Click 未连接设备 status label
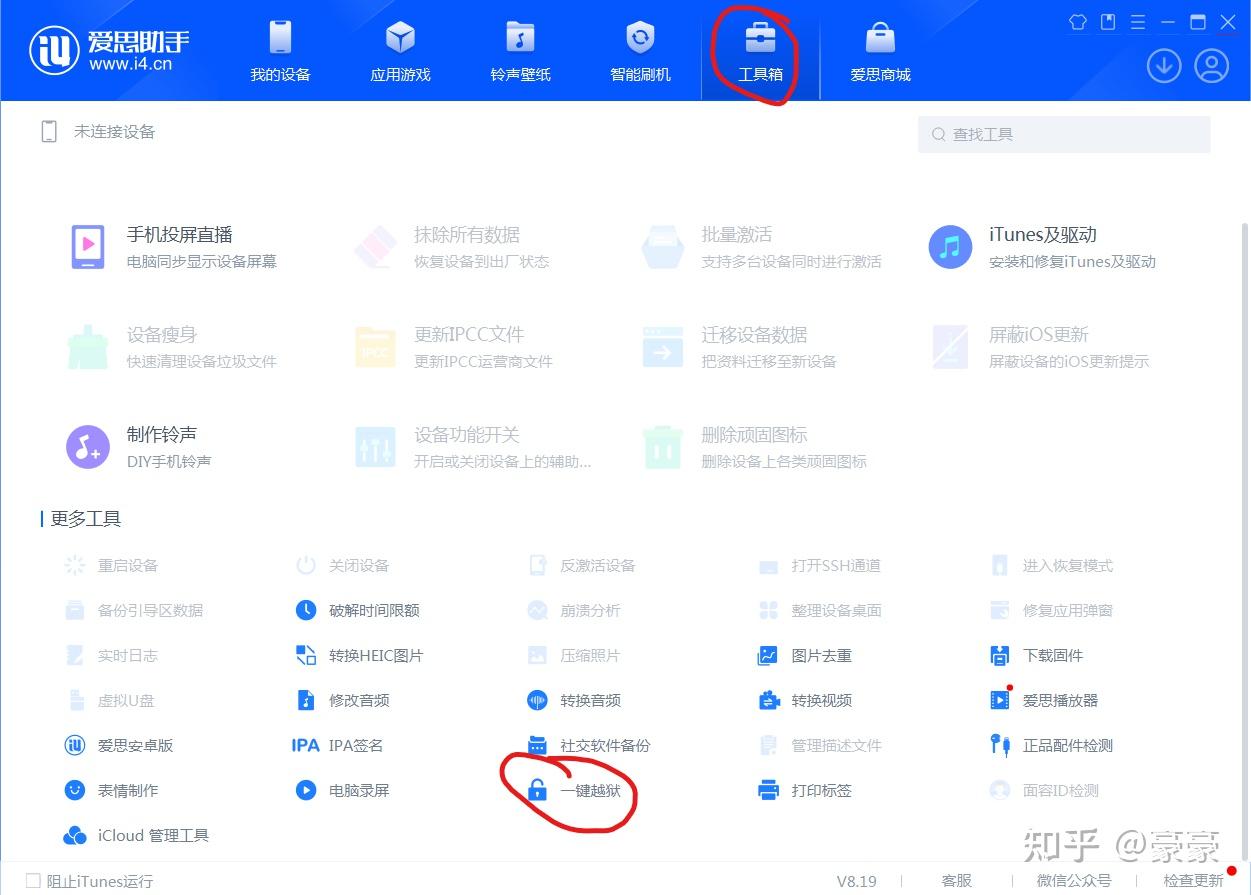Image resolution: width=1251 pixels, height=895 pixels. point(114,132)
